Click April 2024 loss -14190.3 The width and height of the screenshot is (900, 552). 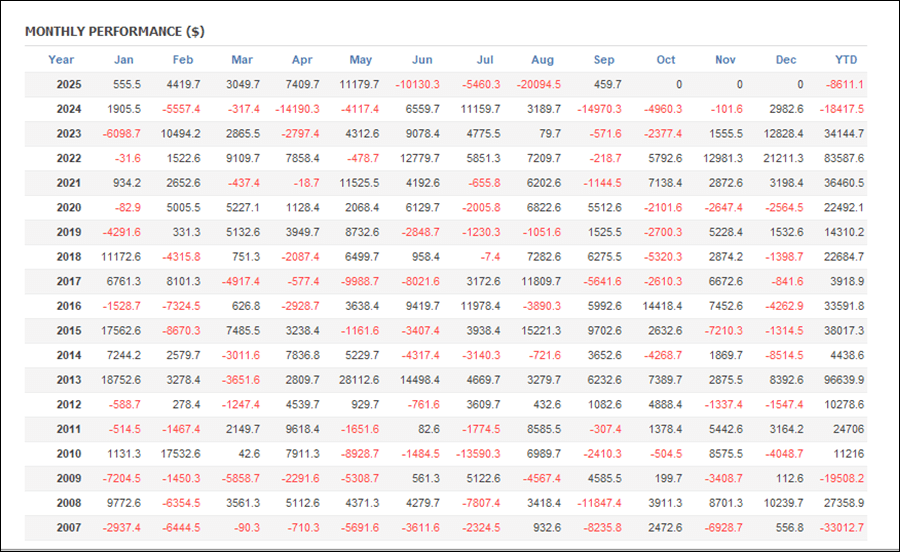(300, 109)
